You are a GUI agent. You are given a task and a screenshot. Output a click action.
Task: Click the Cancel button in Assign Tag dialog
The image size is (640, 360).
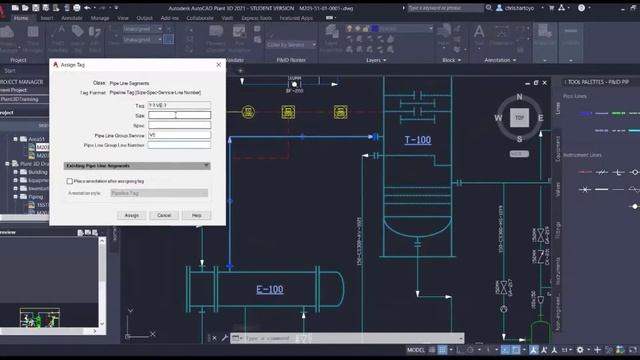coord(164,215)
